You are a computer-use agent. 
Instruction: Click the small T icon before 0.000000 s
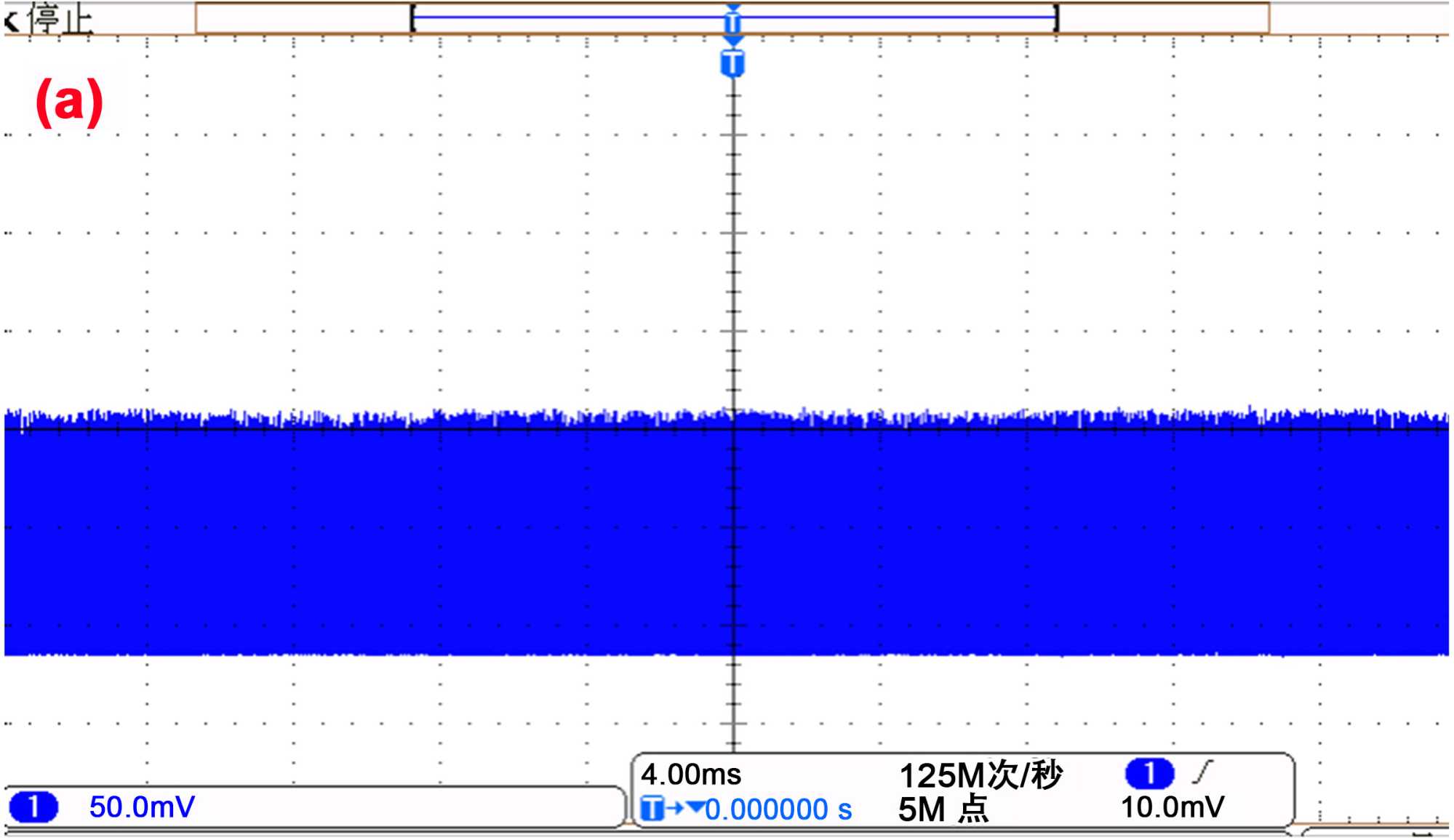[x=652, y=809]
